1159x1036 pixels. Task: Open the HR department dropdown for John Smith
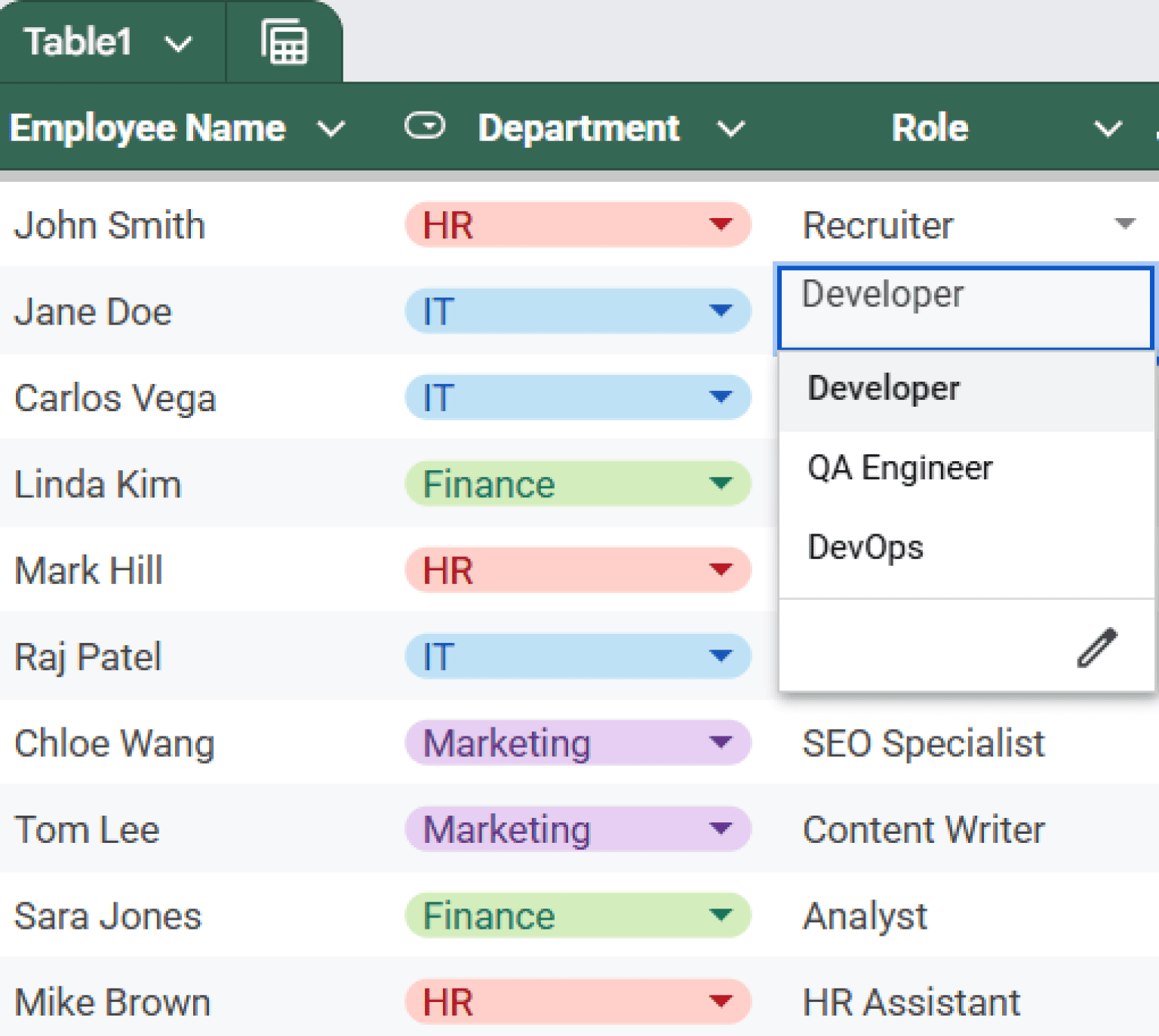(721, 224)
